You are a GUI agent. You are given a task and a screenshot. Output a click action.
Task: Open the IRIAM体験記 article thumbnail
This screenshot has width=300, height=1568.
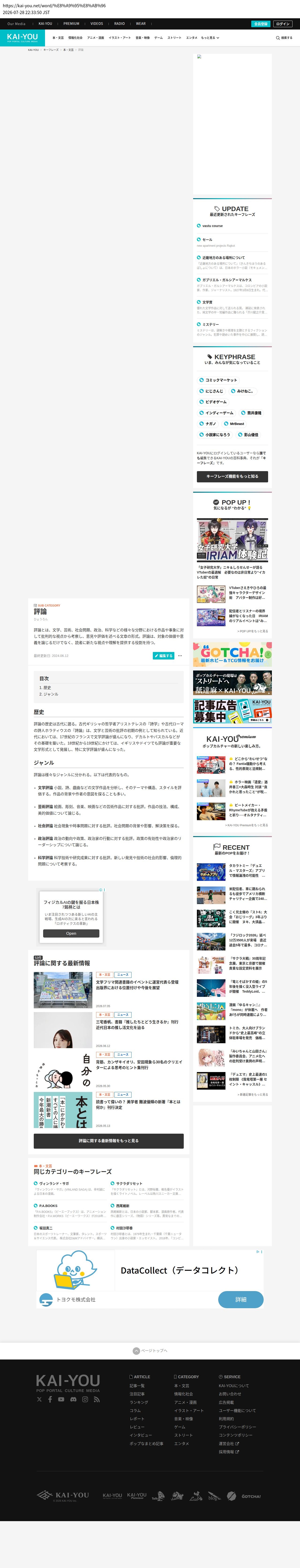(x=232, y=540)
